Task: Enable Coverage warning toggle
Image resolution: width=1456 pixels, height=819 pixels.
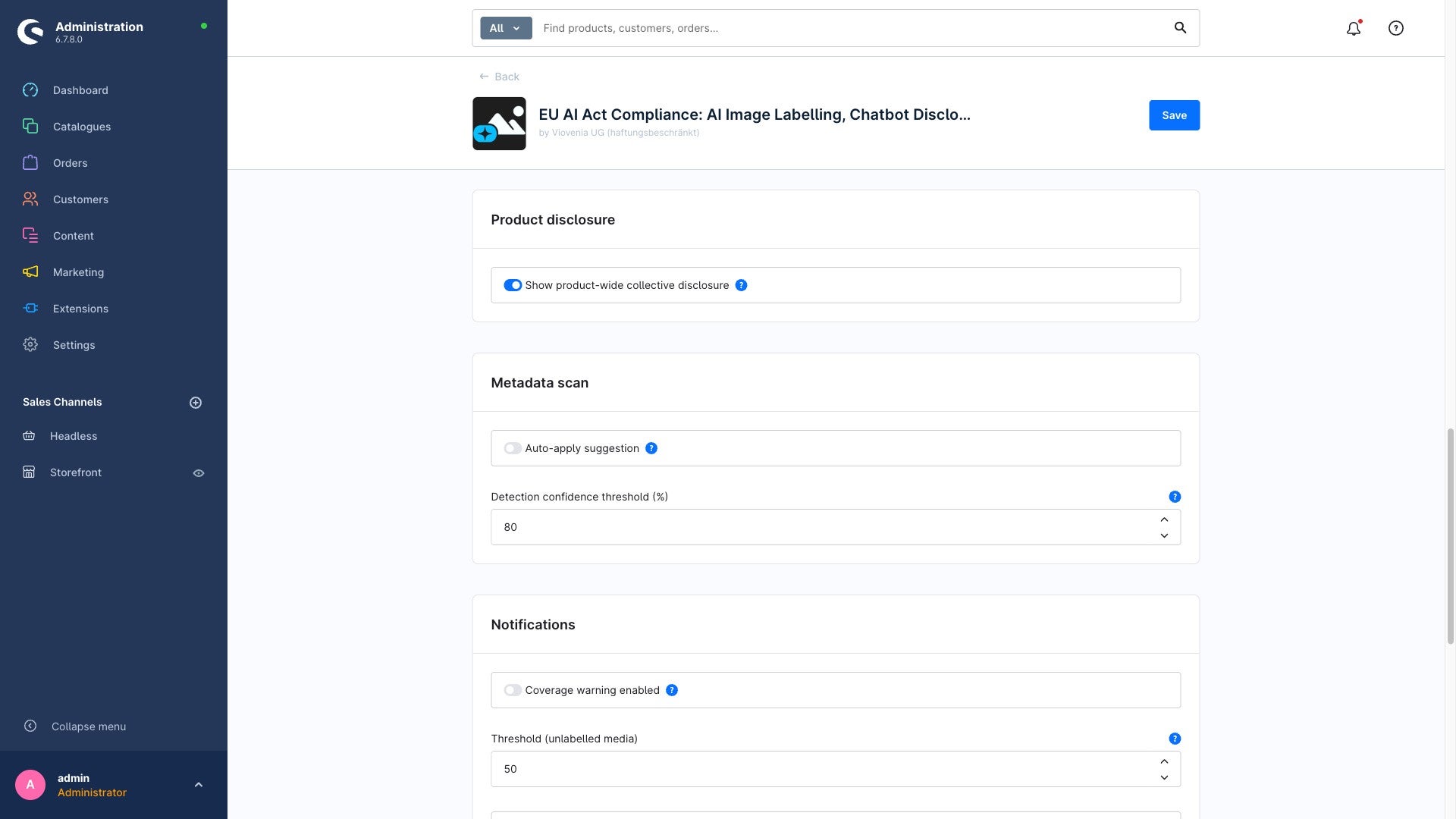Action: pyautogui.click(x=513, y=691)
